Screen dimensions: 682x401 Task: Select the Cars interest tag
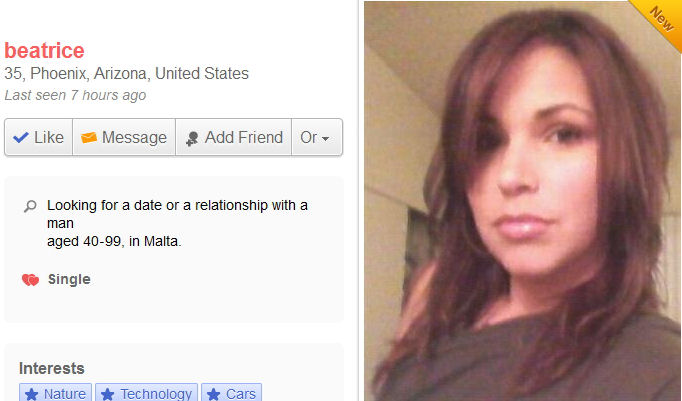(x=231, y=393)
